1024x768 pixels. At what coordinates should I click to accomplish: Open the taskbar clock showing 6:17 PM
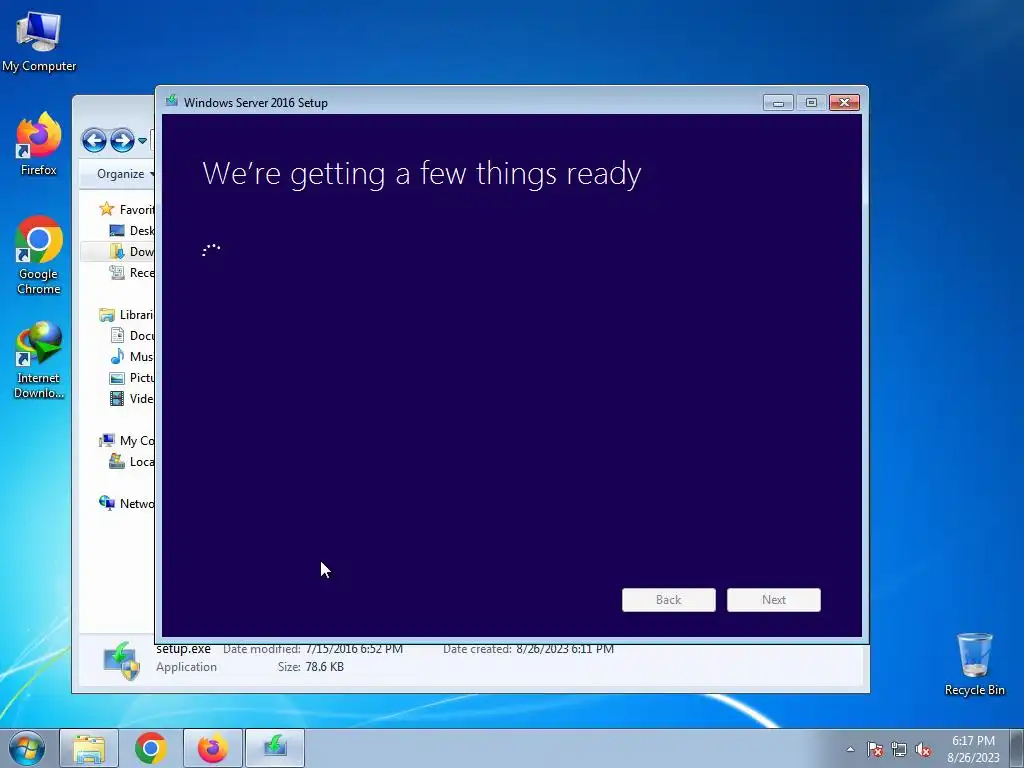pos(973,749)
